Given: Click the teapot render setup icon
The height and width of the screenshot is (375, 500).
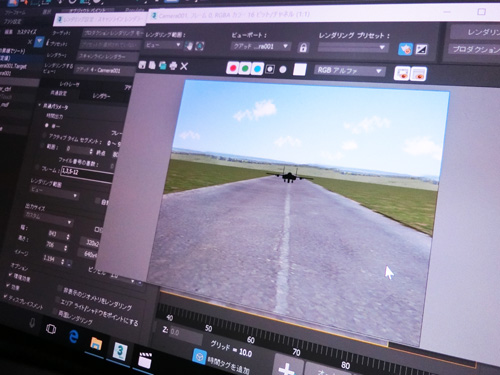Looking at the screenshot, I should (405, 49).
